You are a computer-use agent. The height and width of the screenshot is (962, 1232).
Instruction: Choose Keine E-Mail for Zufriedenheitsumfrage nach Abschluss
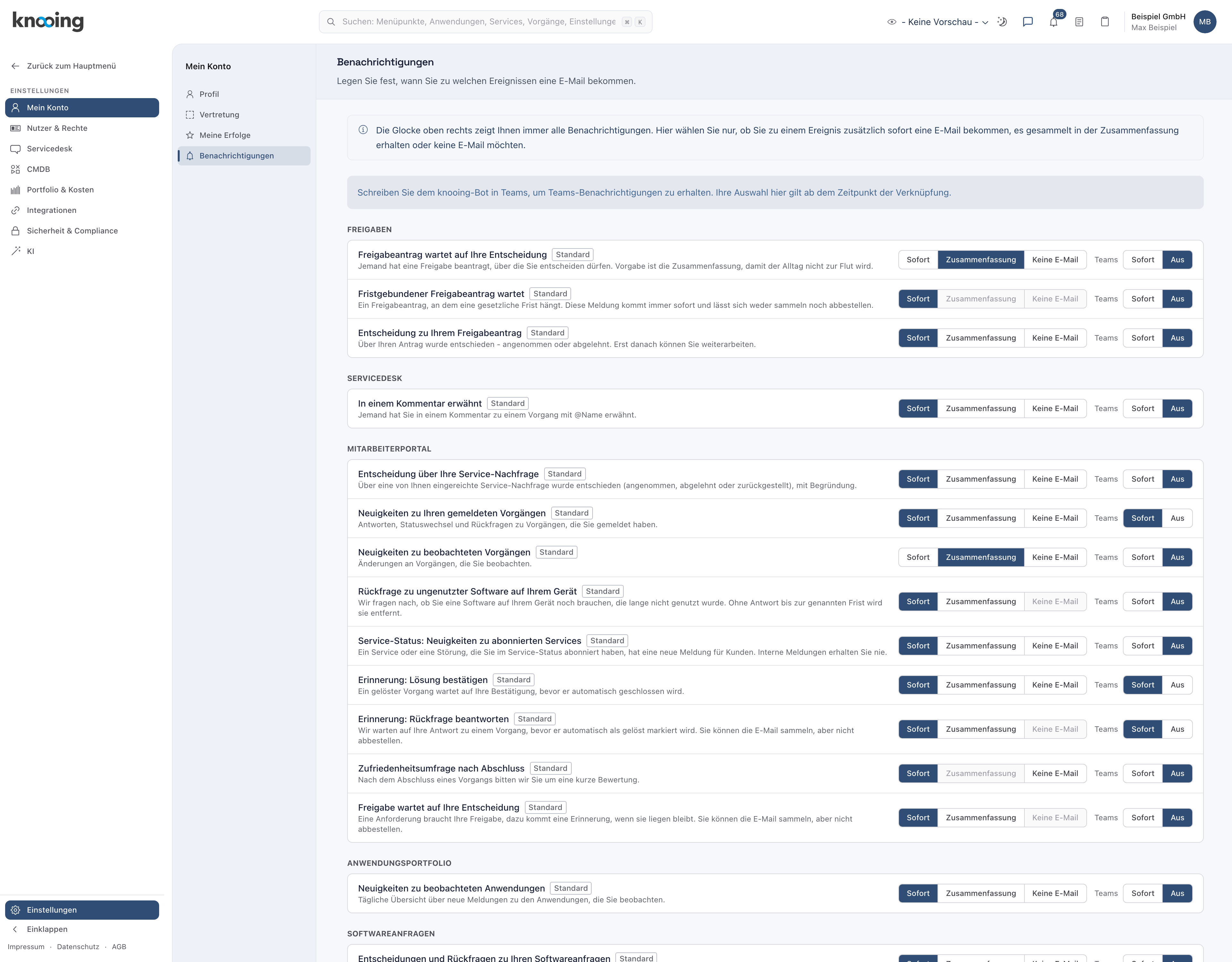[x=1055, y=774]
